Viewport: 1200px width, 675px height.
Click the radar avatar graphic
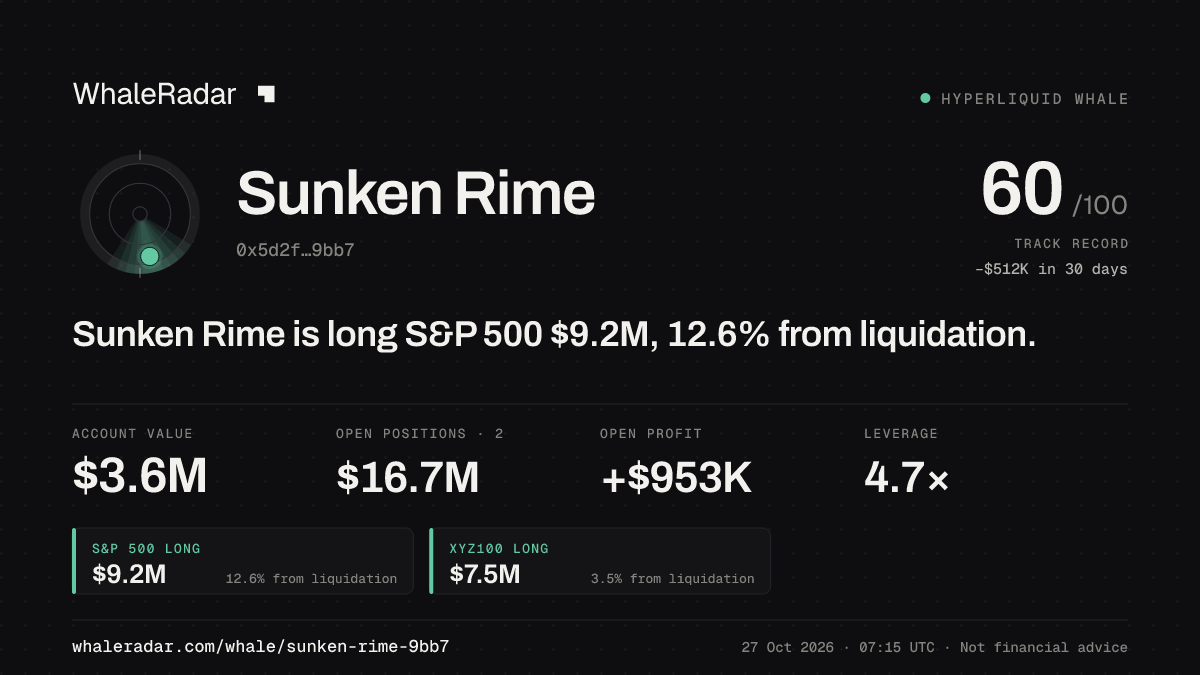point(140,214)
